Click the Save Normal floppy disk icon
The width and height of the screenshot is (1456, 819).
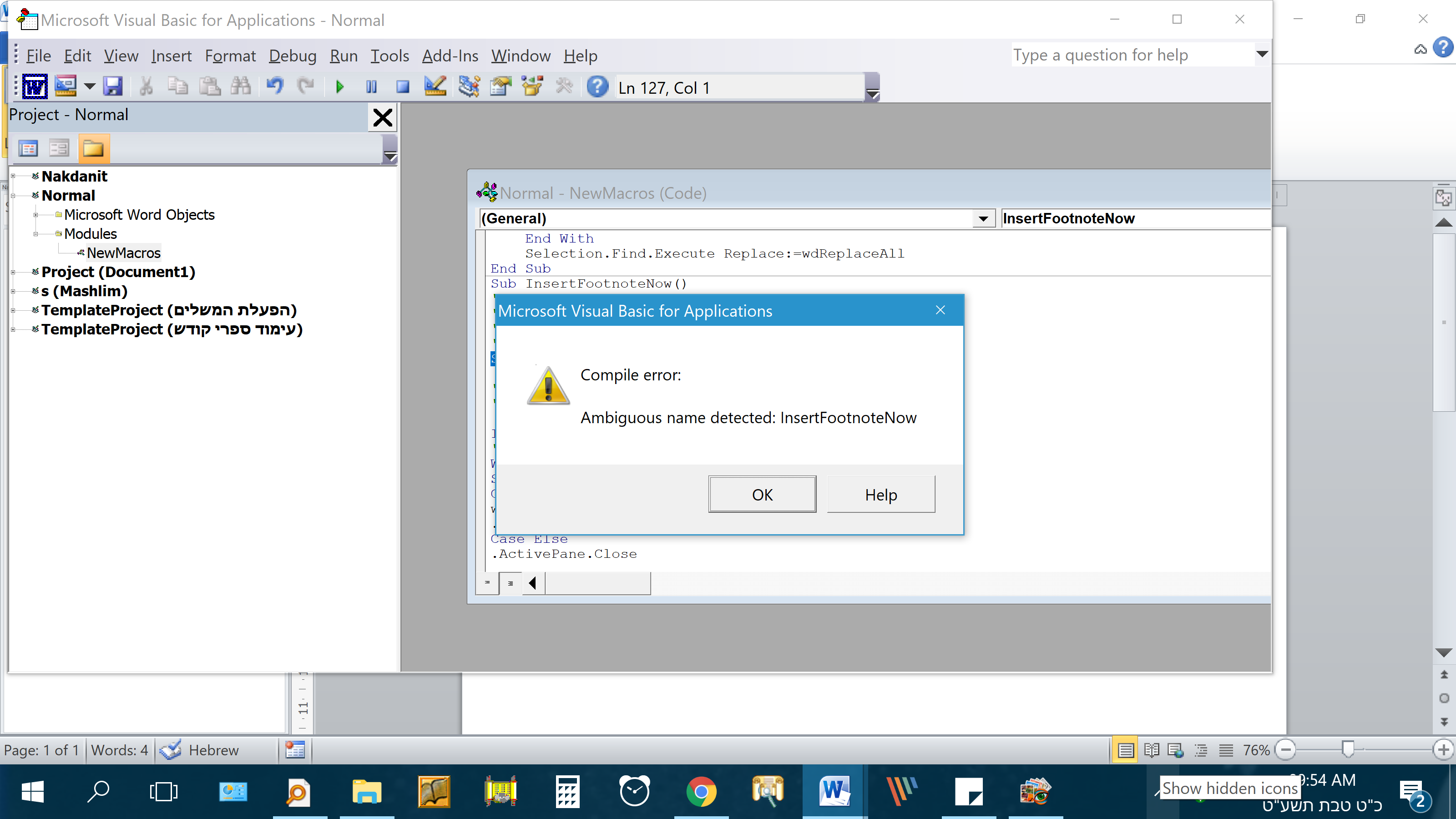112,87
